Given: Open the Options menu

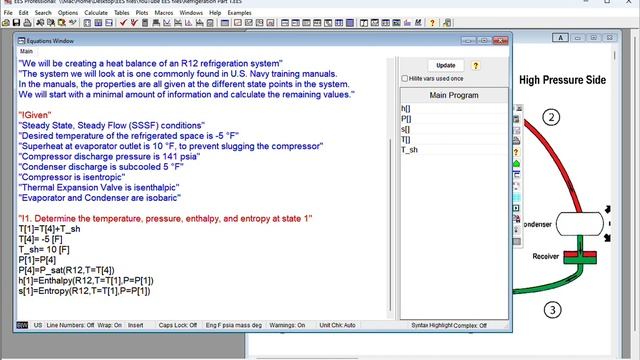Looking at the screenshot, I should click(x=68, y=13).
